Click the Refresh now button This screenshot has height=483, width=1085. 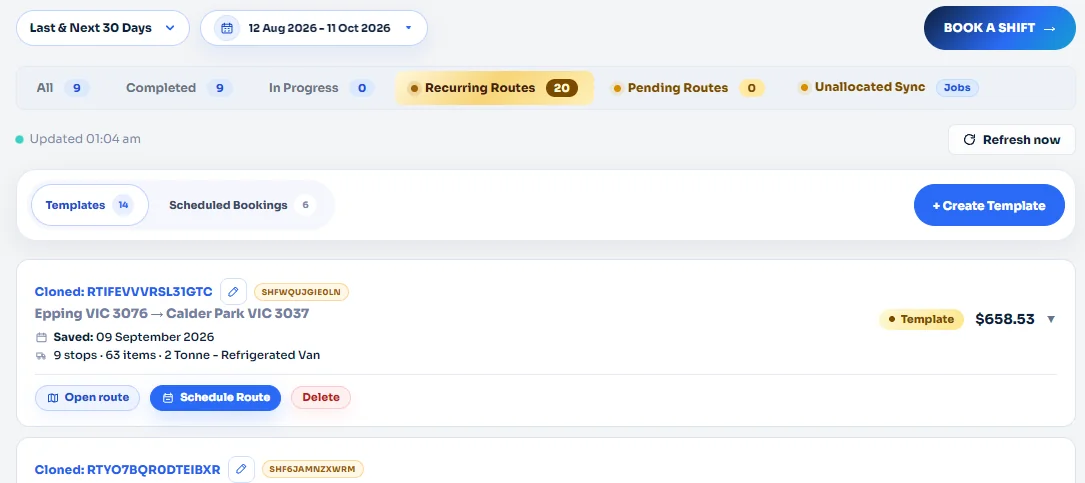tap(1012, 140)
